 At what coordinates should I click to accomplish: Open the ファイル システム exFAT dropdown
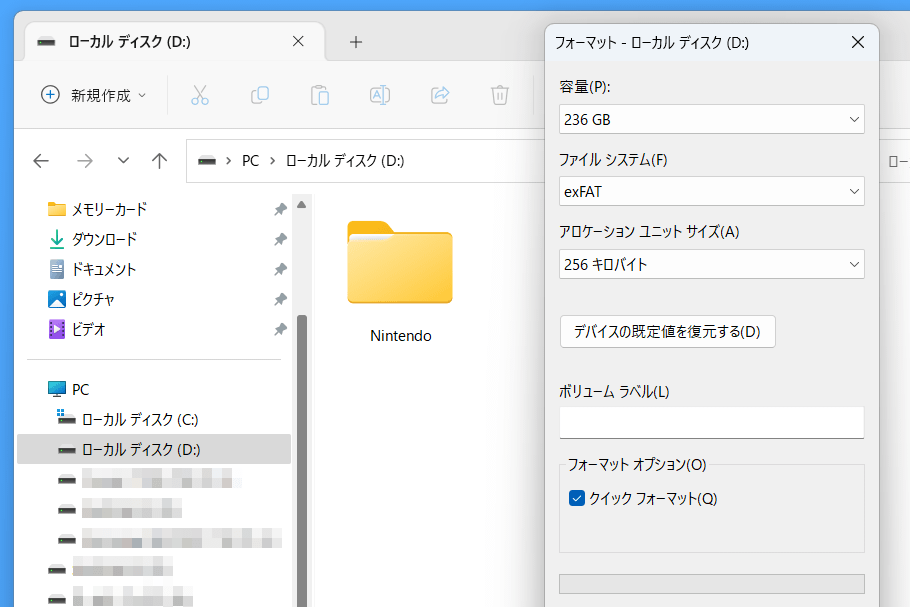pos(711,191)
